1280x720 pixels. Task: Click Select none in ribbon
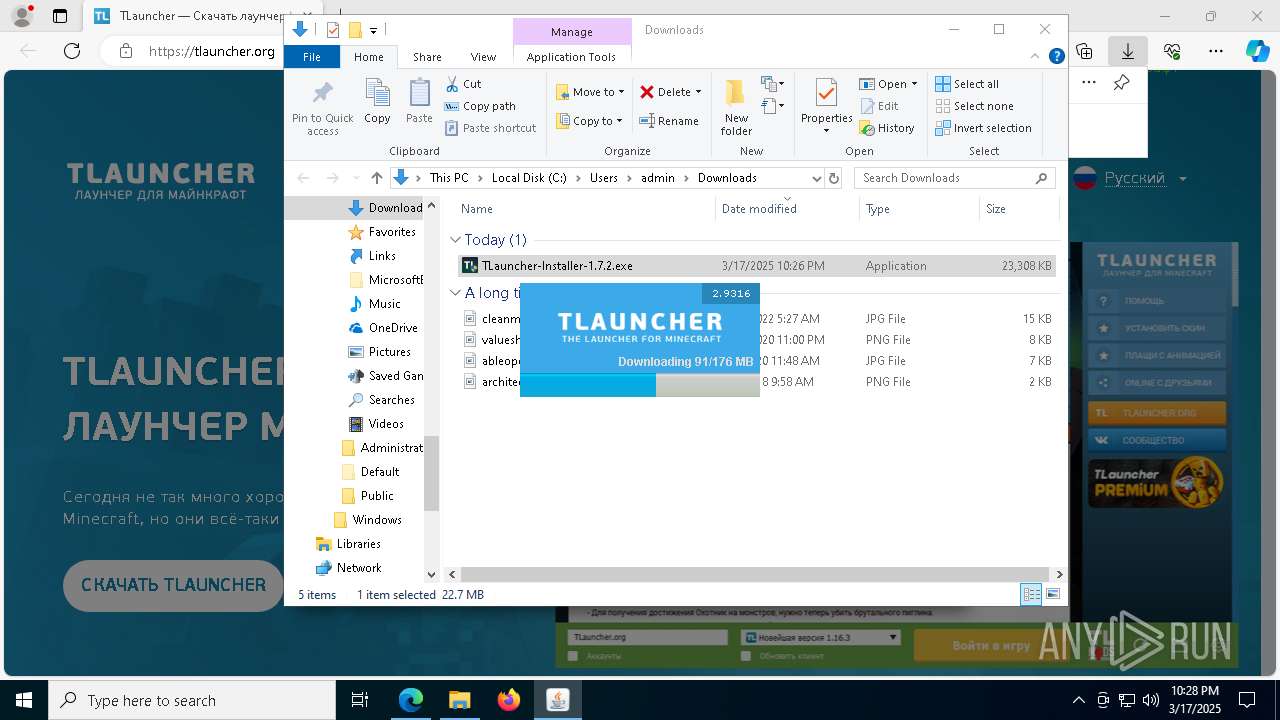(974, 106)
